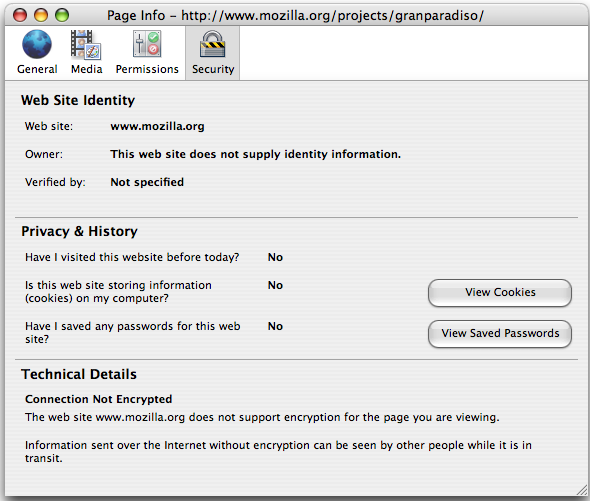Zoom window with green button
Viewport: 590px width, 501px height.
pyautogui.click(x=62, y=15)
